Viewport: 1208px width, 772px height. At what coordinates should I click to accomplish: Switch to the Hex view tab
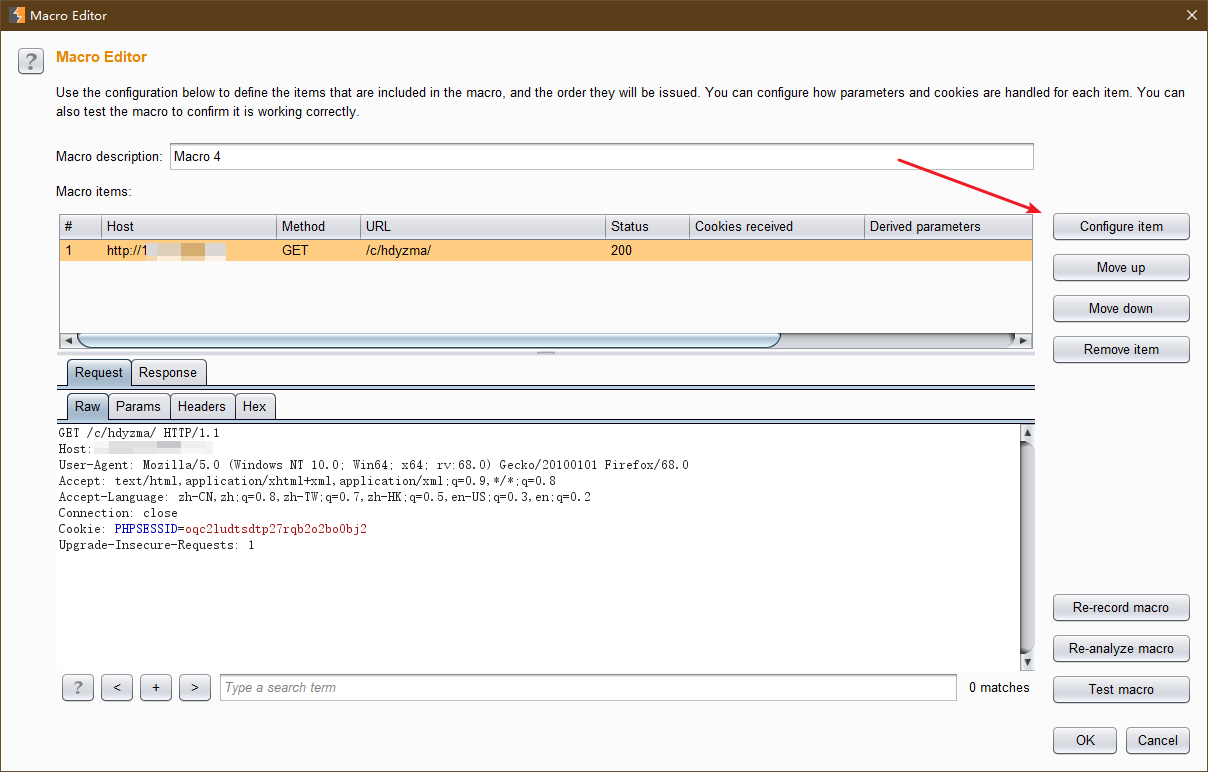pyautogui.click(x=255, y=407)
